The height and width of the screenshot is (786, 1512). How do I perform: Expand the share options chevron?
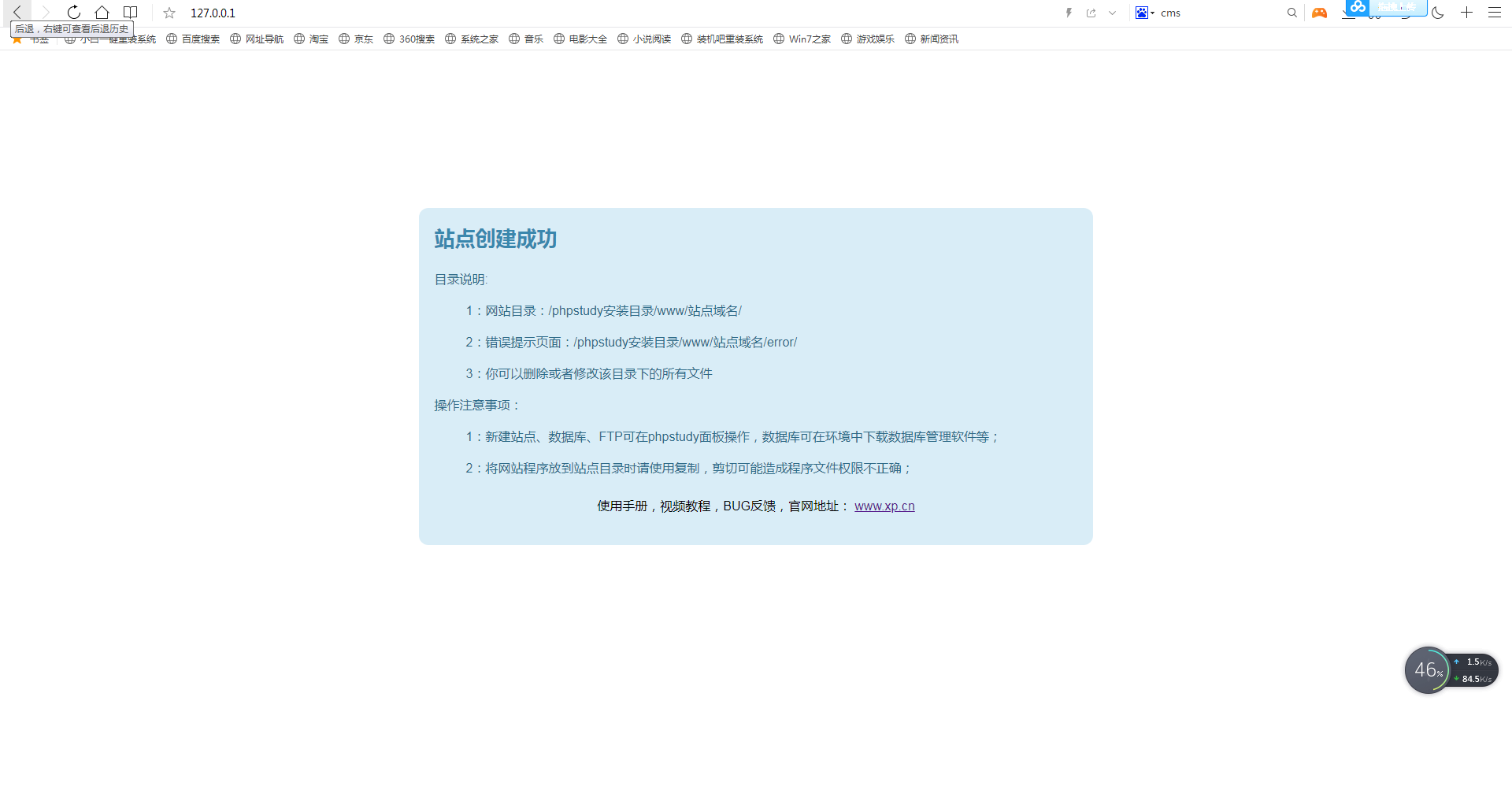pos(1112,13)
